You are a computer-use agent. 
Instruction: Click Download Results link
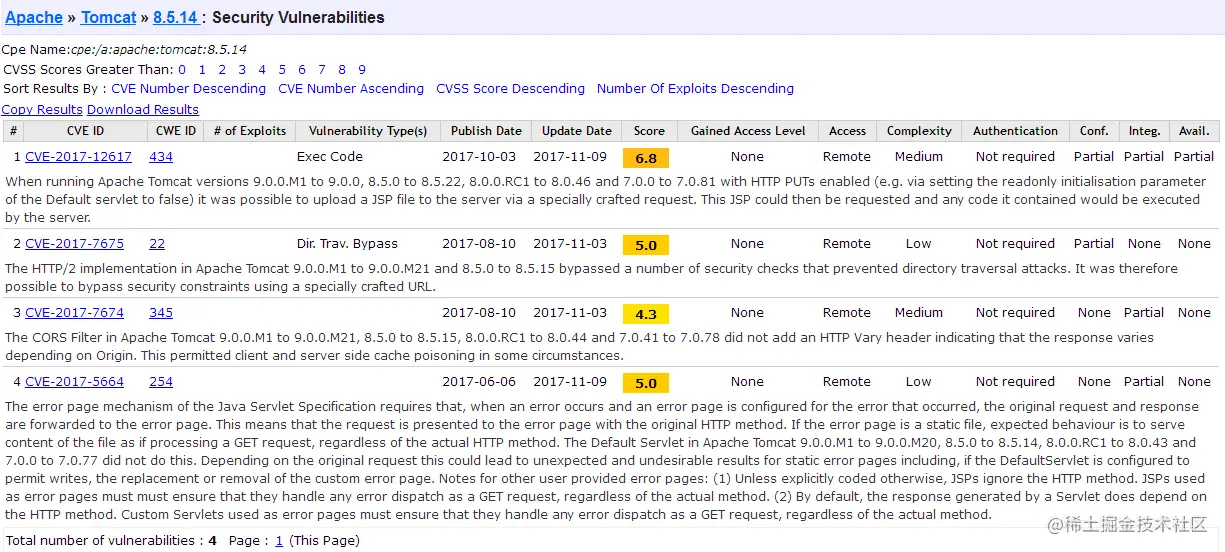(143, 110)
